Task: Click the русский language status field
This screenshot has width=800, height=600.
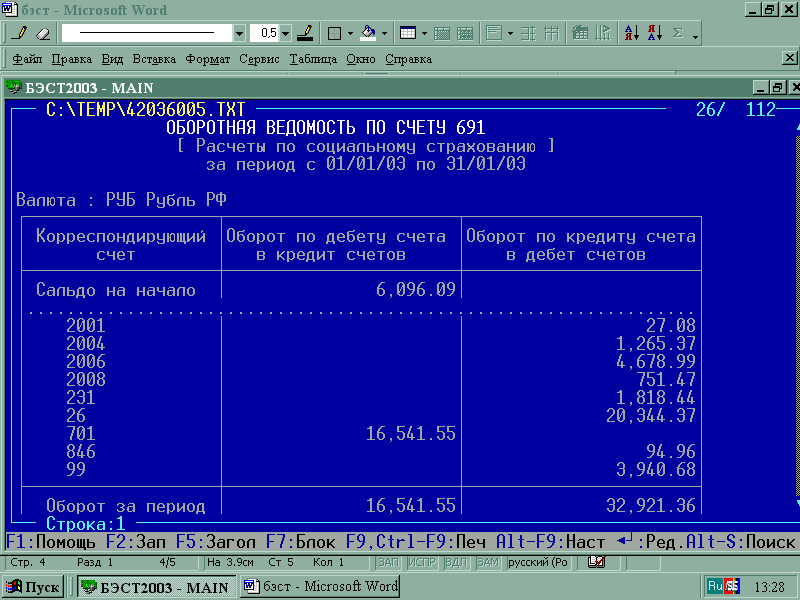Action: coord(538,562)
